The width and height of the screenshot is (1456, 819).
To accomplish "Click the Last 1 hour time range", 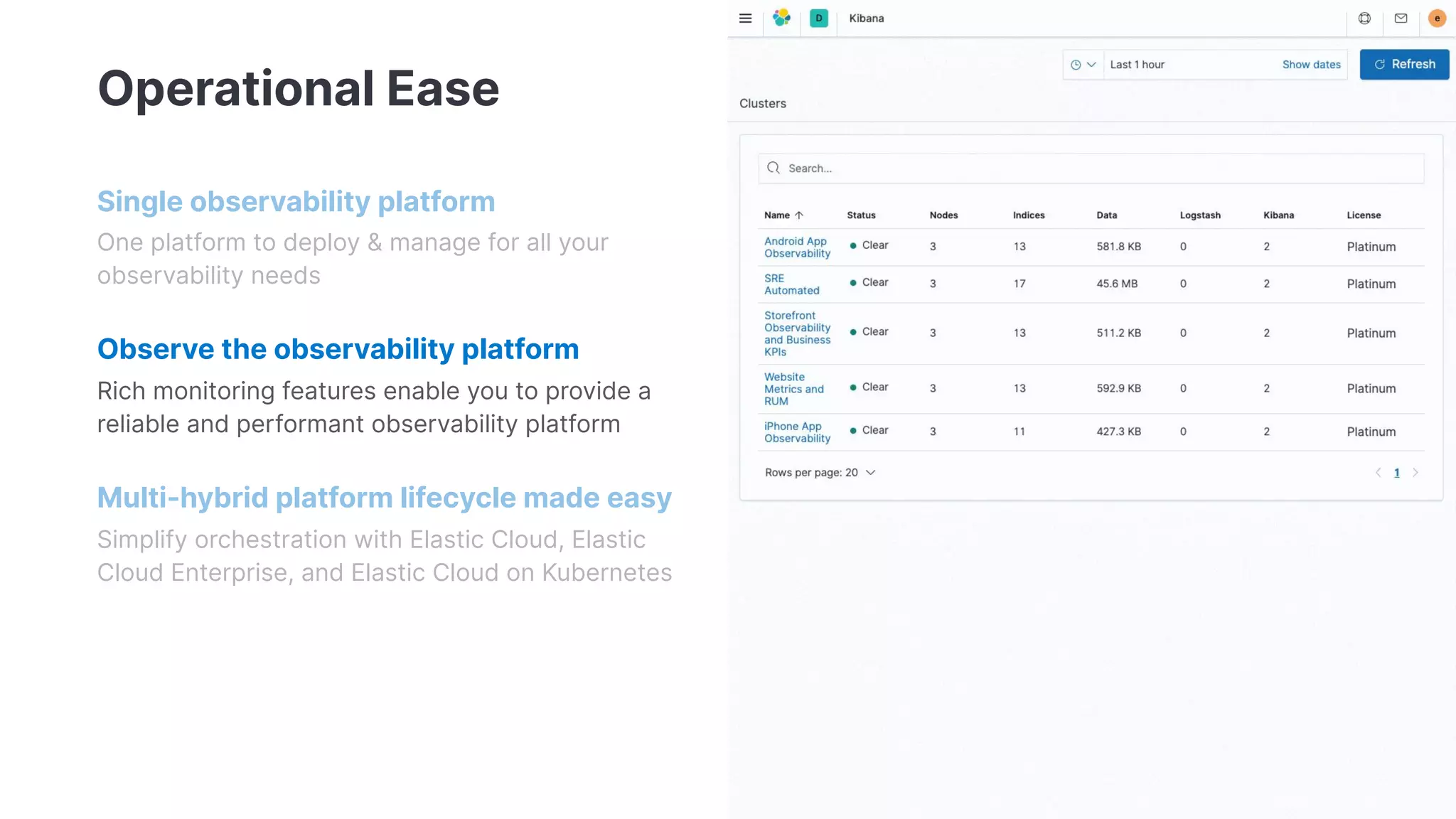I will tap(1137, 65).
